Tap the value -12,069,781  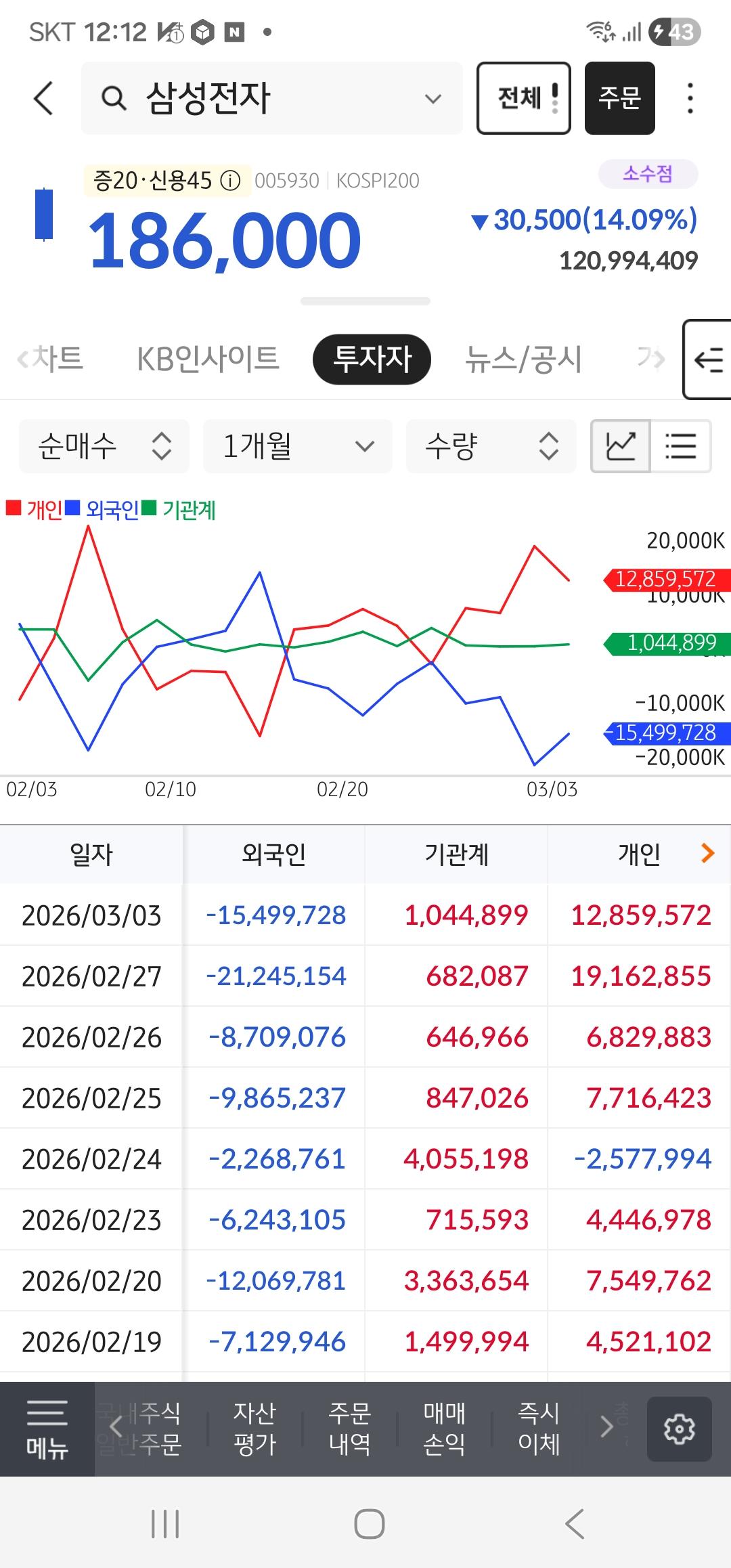pos(275,1281)
